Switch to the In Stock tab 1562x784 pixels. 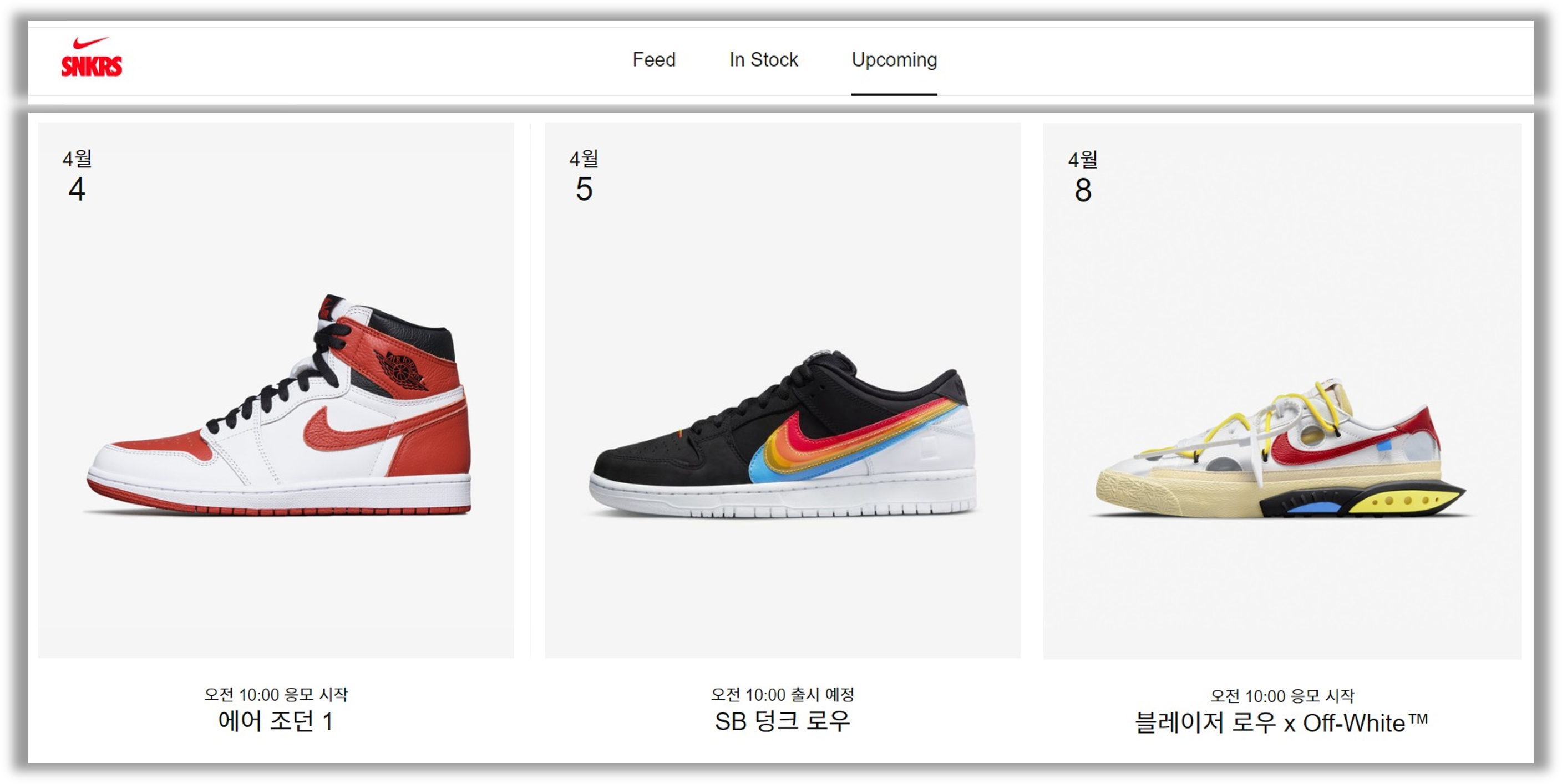tap(763, 60)
